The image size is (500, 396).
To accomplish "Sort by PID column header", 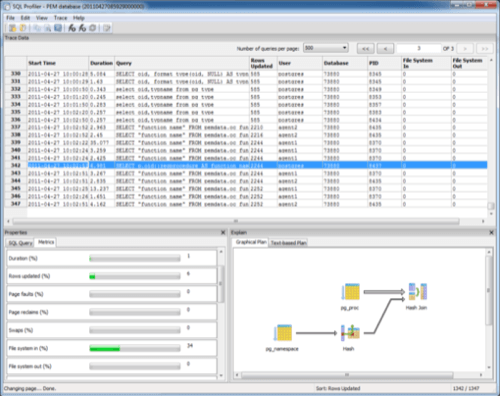I will (384, 63).
